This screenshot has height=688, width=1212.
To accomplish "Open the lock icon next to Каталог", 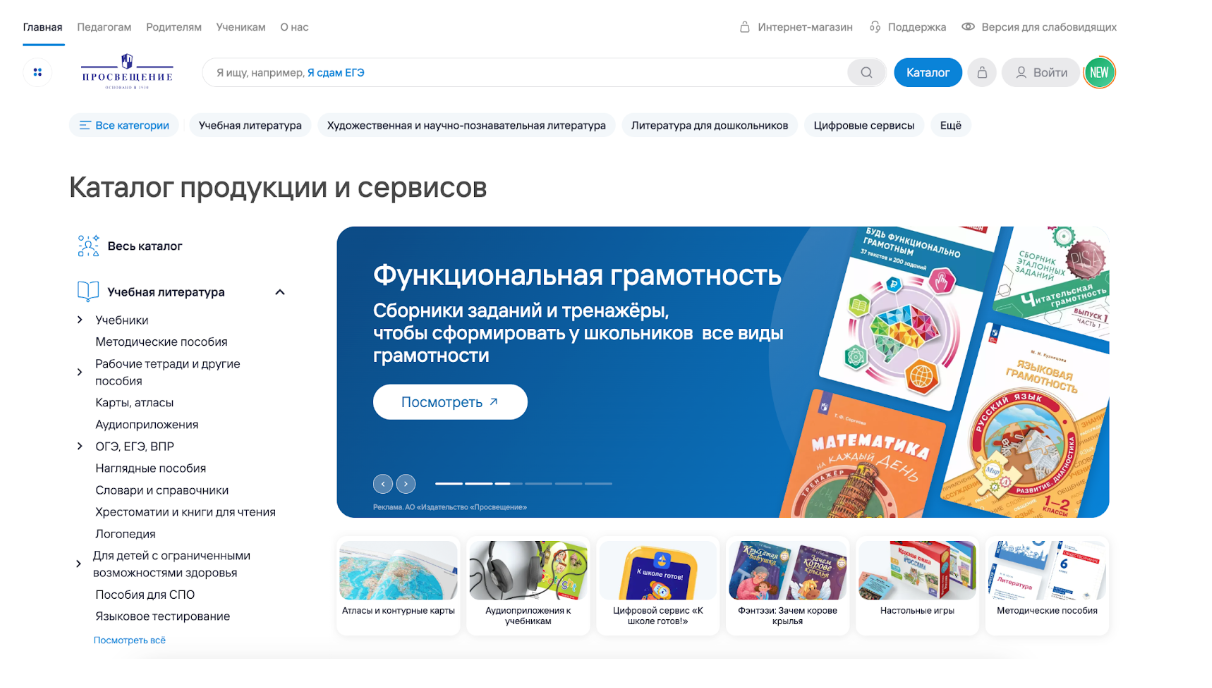I will (982, 72).
